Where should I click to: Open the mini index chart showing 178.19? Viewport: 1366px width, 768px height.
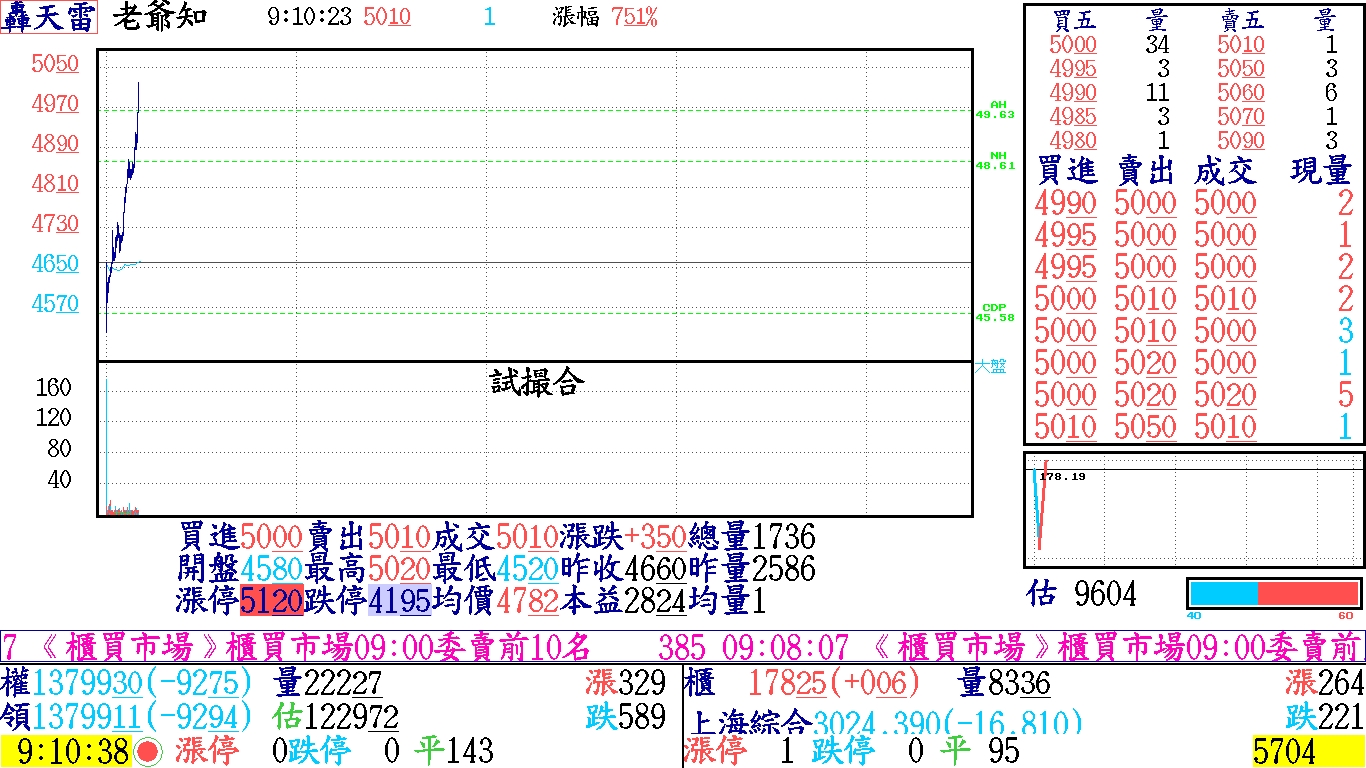pos(1193,510)
